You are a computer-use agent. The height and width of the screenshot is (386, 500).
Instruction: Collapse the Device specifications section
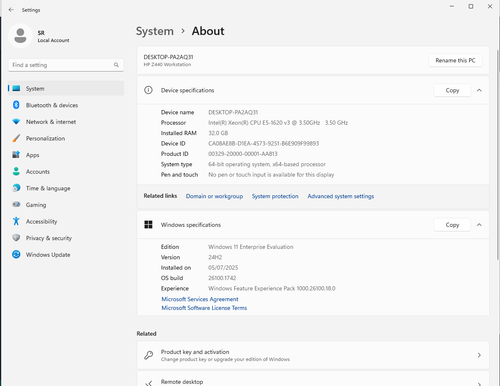coord(479,90)
